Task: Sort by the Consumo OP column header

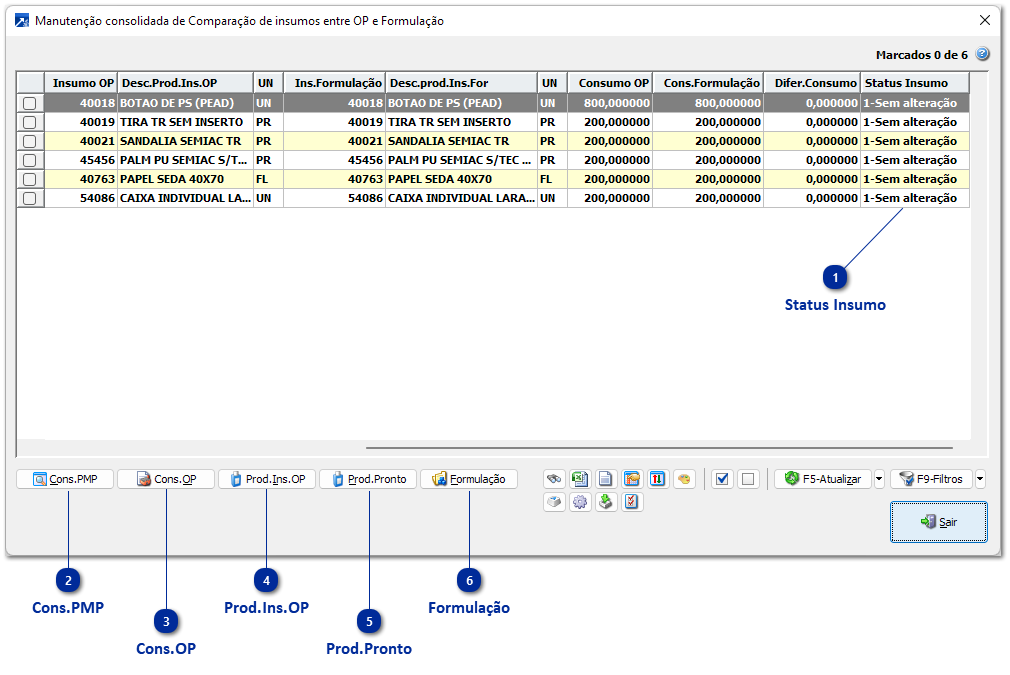Action: (610, 83)
